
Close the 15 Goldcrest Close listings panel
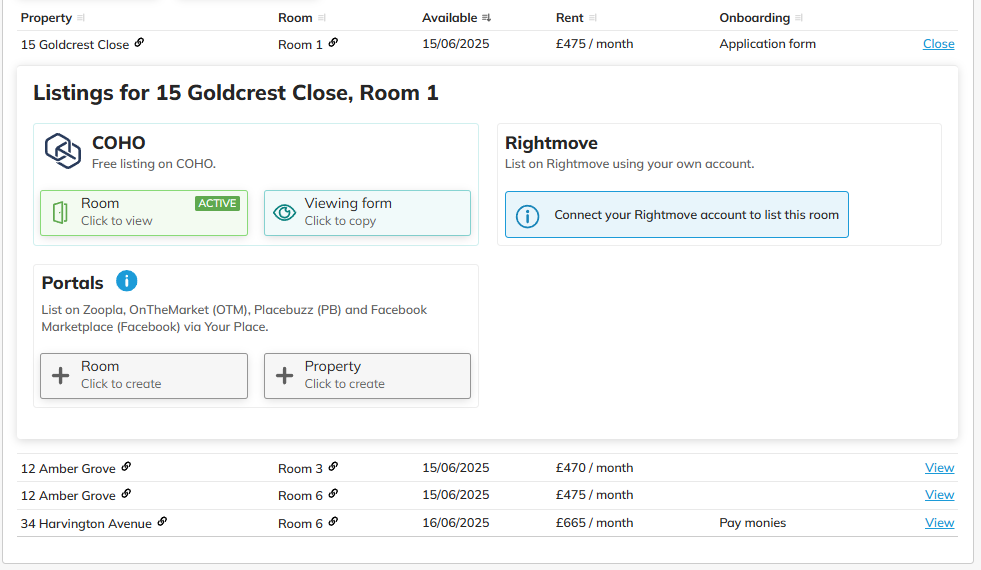coord(938,44)
